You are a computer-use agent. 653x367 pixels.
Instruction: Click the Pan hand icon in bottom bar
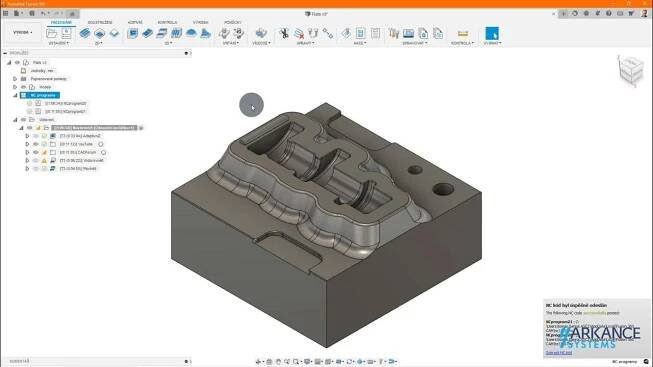(278, 362)
